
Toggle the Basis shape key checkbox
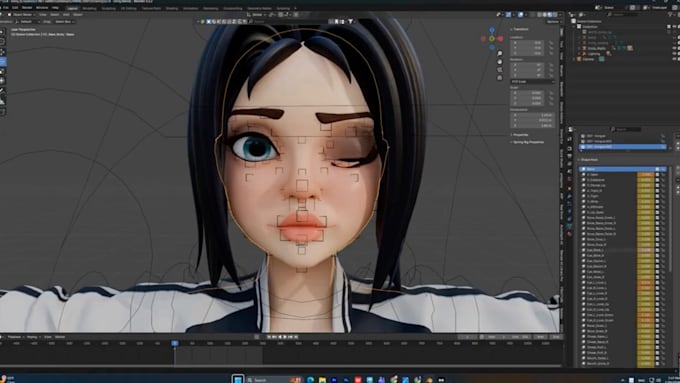[657, 169]
